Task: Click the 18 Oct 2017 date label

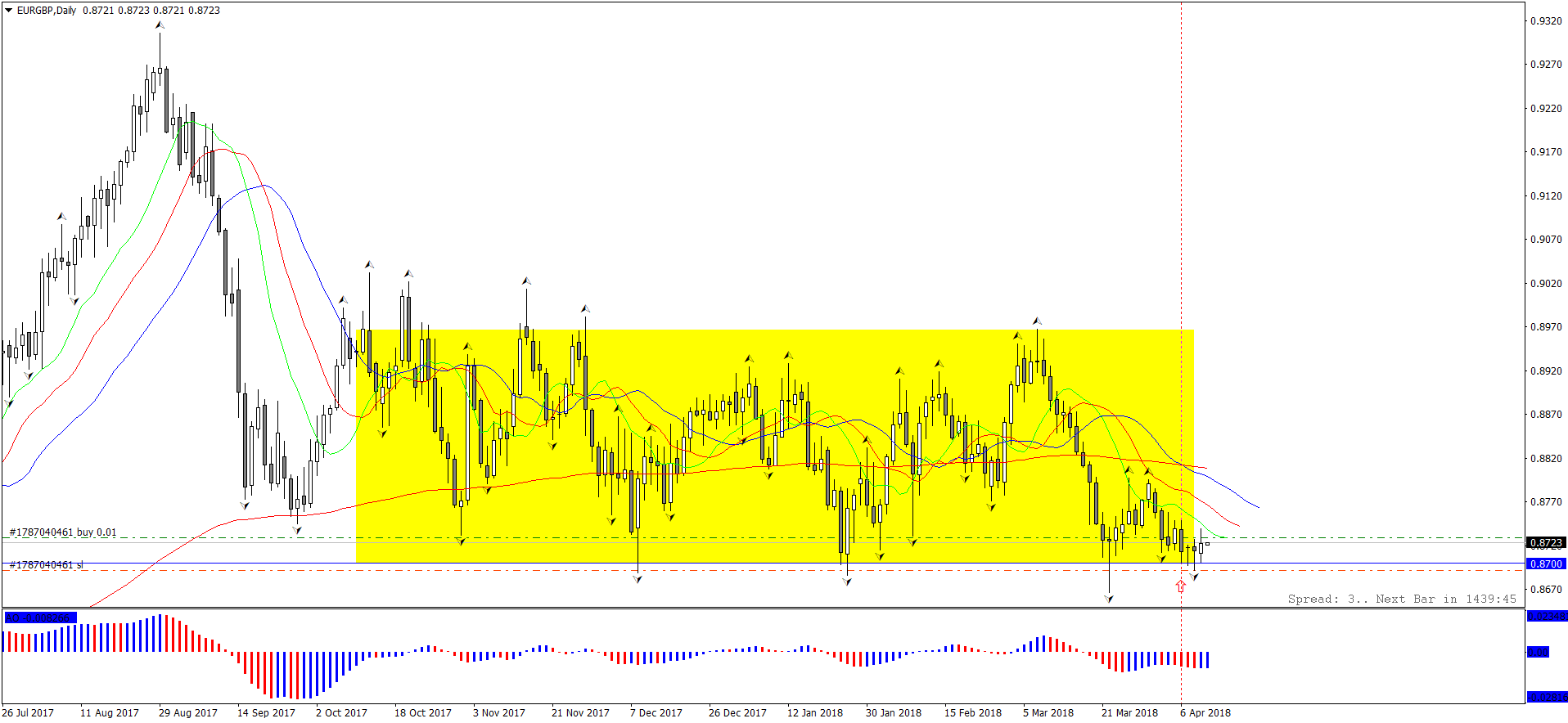Action: tap(423, 713)
